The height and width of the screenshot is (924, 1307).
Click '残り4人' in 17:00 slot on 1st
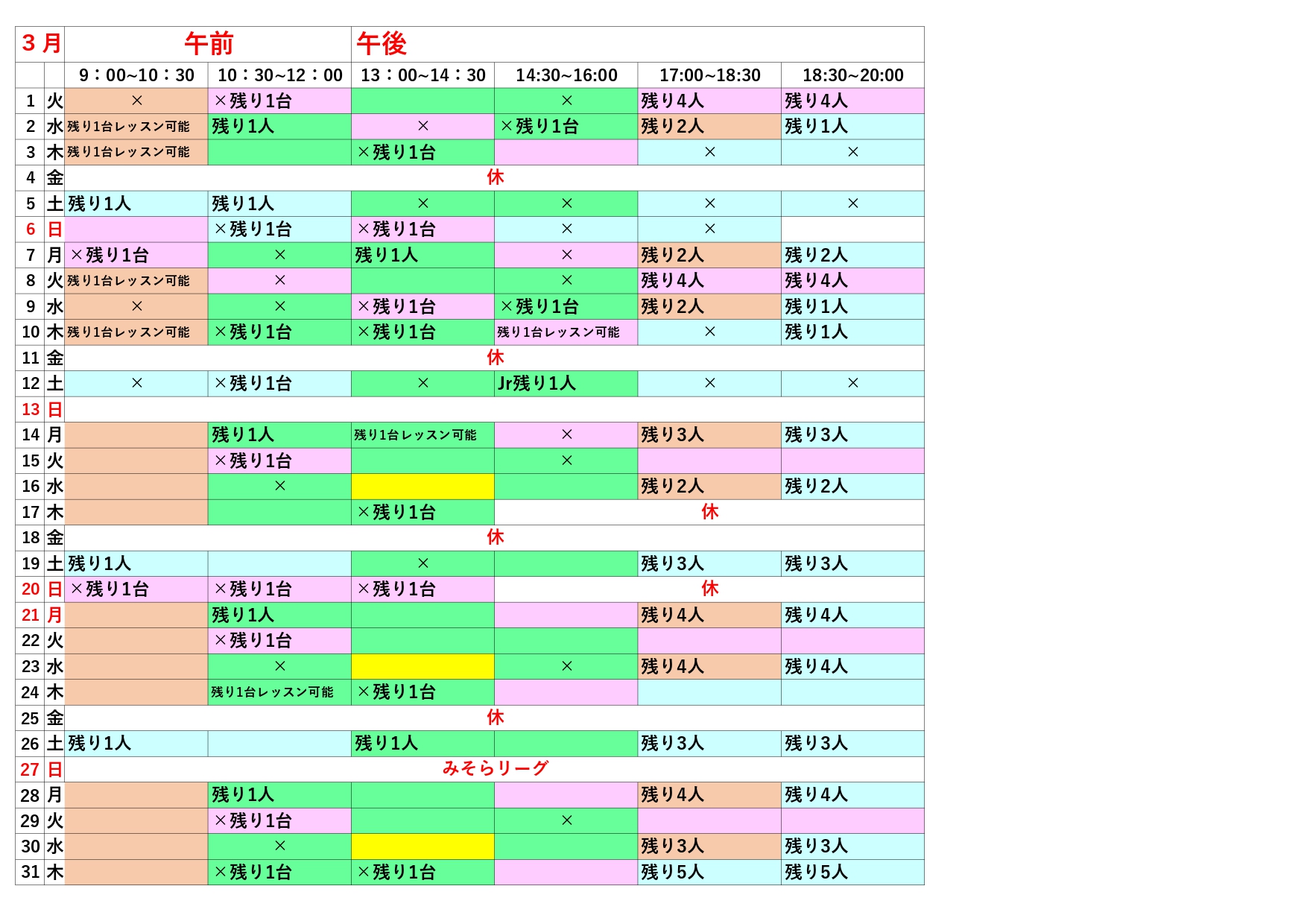(672, 101)
